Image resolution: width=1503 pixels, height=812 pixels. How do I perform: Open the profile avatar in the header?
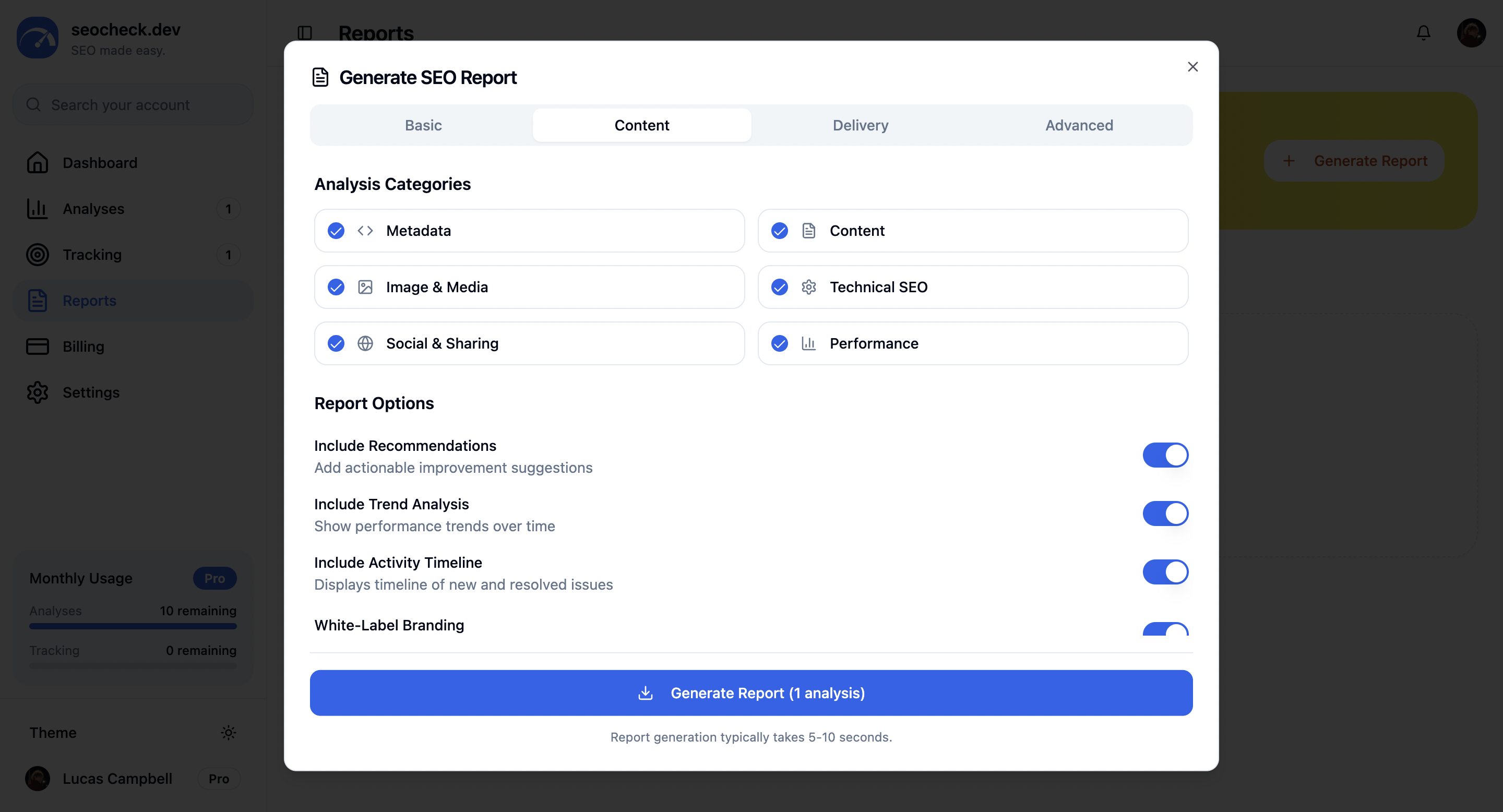1472,33
